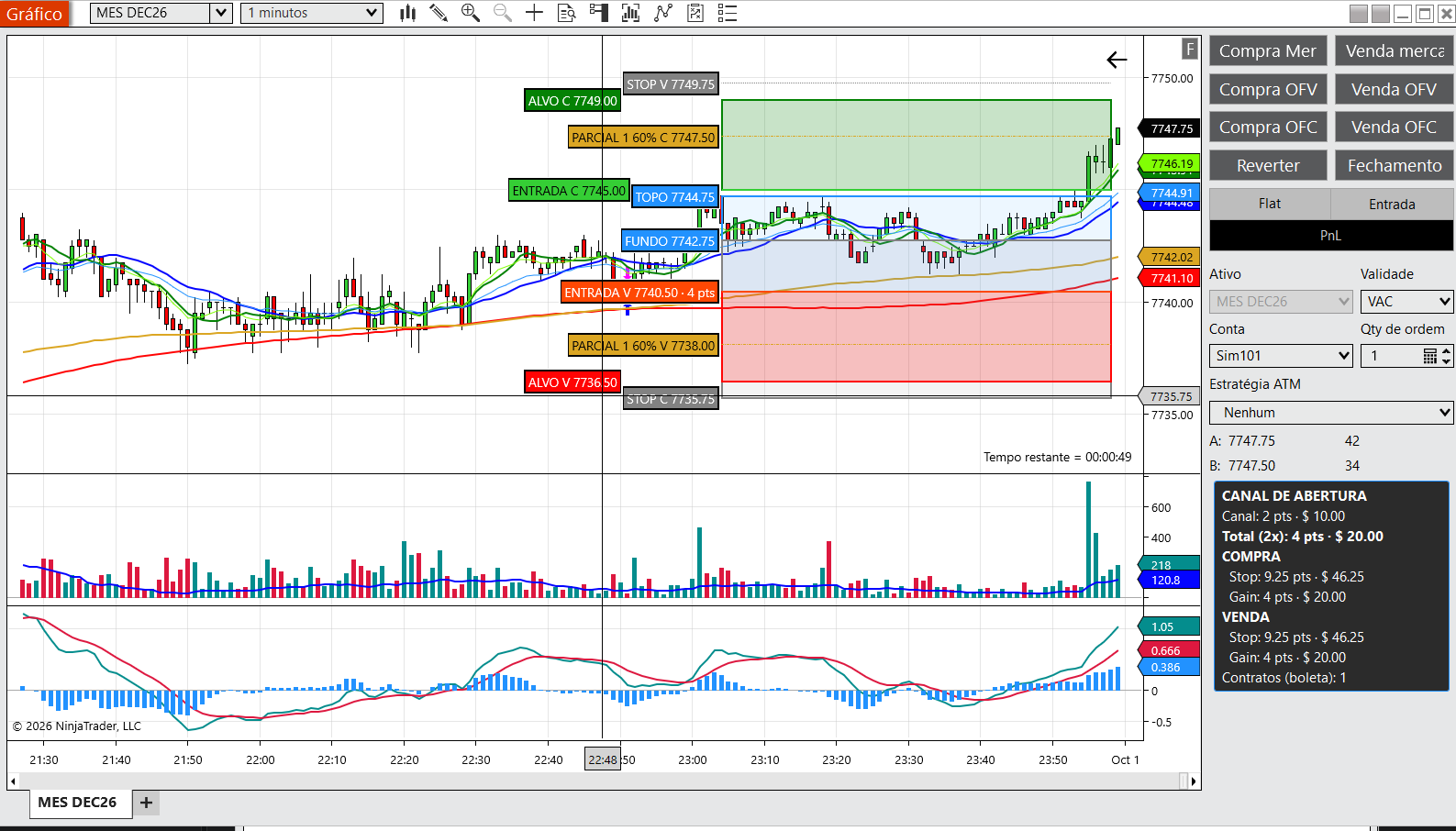Click the back arrow on chart
The width and height of the screenshot is (1456, 831).
pos(1117,60)
